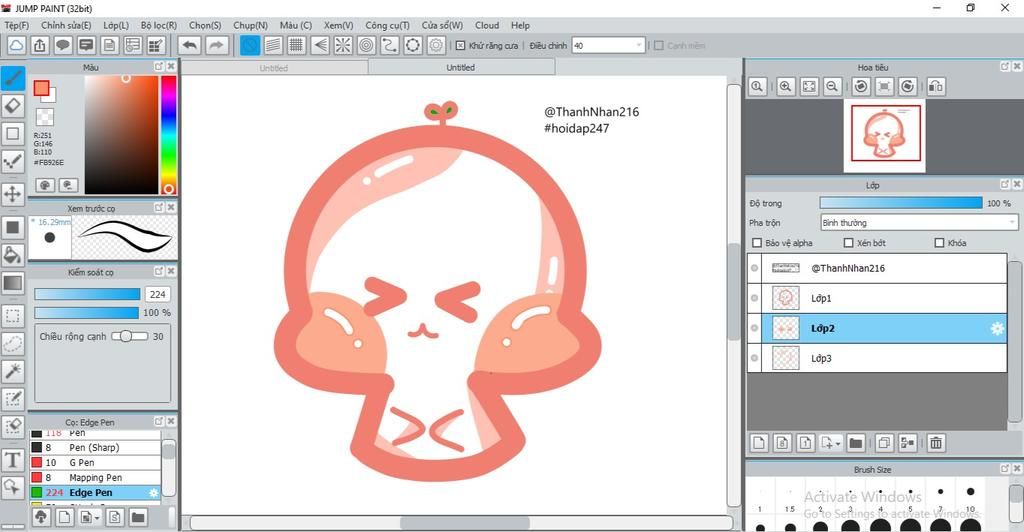Image resolution: width=1024 pixels, height=532 pixels.
Task: Adjust the Độ trong opacity slider
Action: coord(901,203)
